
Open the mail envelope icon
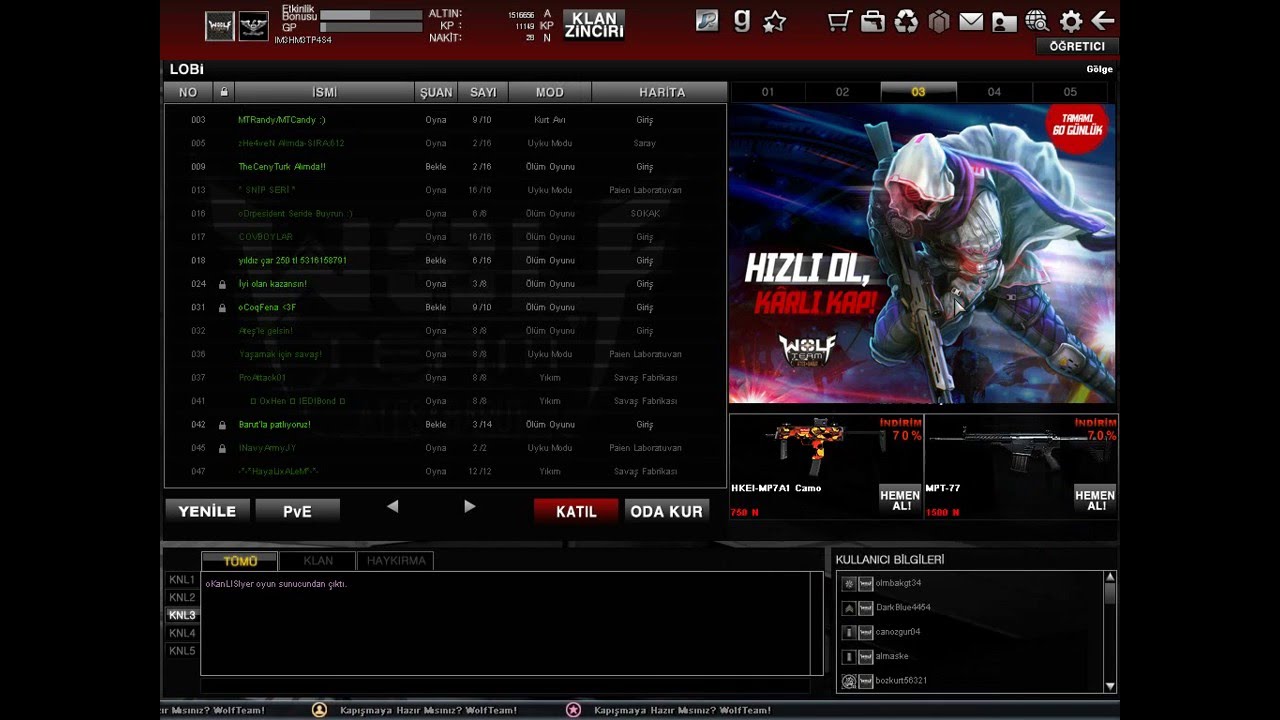[x=971, y=21]
